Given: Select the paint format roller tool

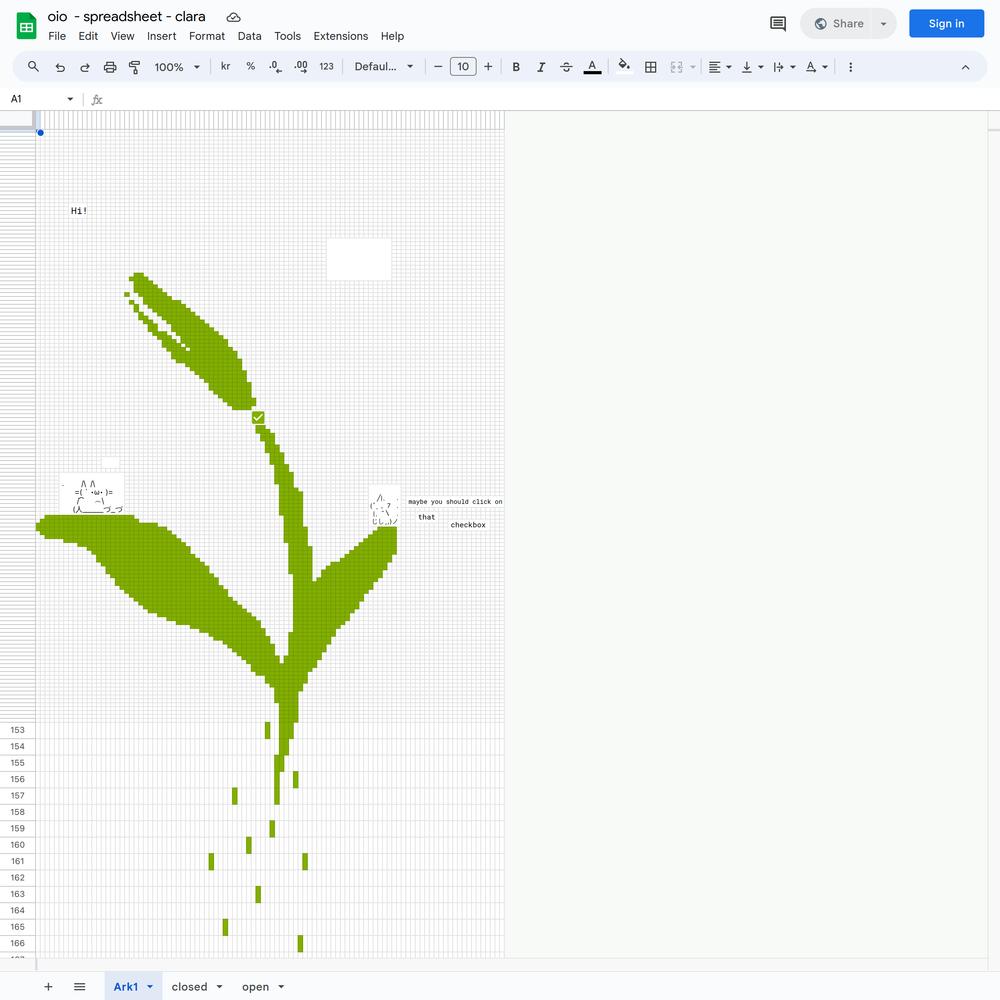Looking at the screenshot, I should 135,67.
